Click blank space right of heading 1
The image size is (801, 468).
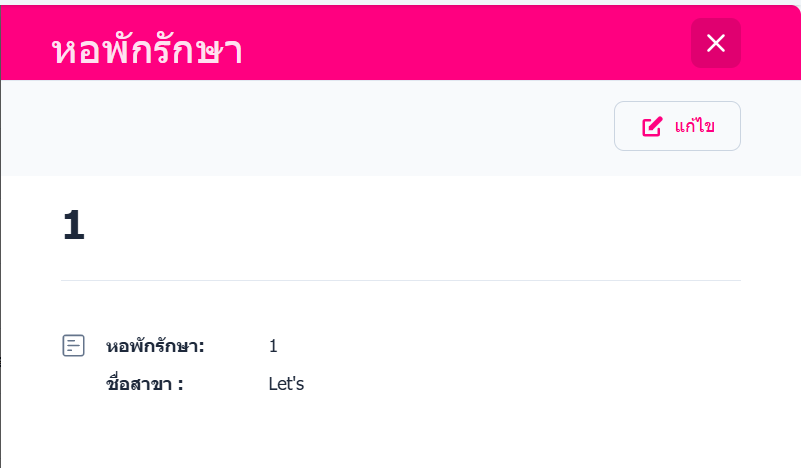pos(400,225)
